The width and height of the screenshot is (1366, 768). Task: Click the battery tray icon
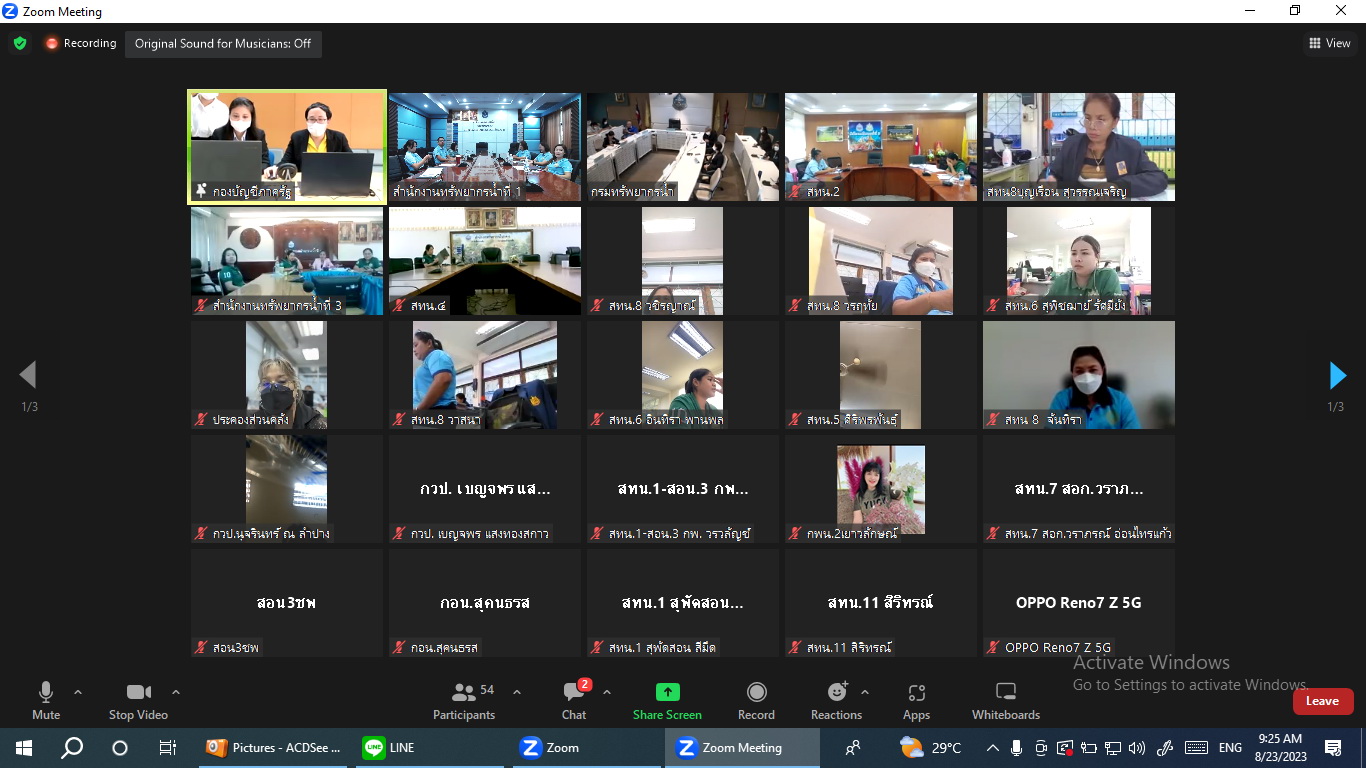(1089, 748)
